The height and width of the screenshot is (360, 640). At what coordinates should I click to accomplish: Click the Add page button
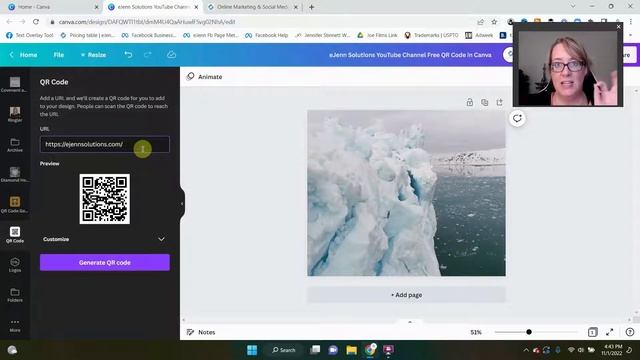[406, 295]
